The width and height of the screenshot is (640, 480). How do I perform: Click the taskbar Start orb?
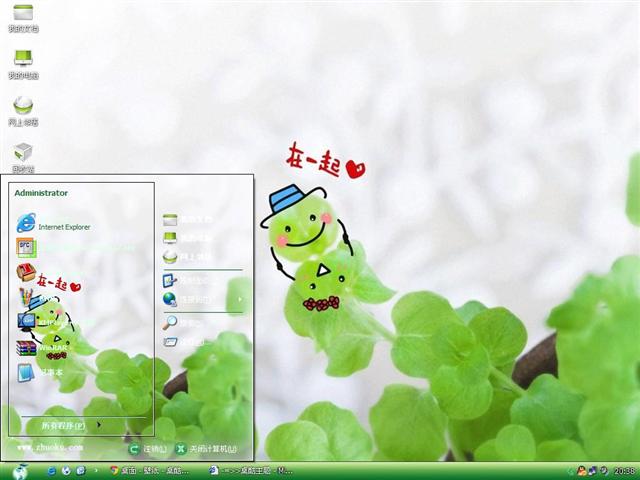(x=19, y=471)
